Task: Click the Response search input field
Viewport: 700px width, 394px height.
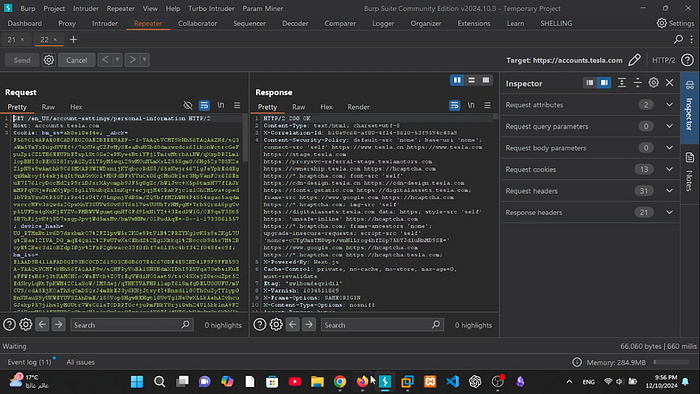Action: [x=382, y=325]
